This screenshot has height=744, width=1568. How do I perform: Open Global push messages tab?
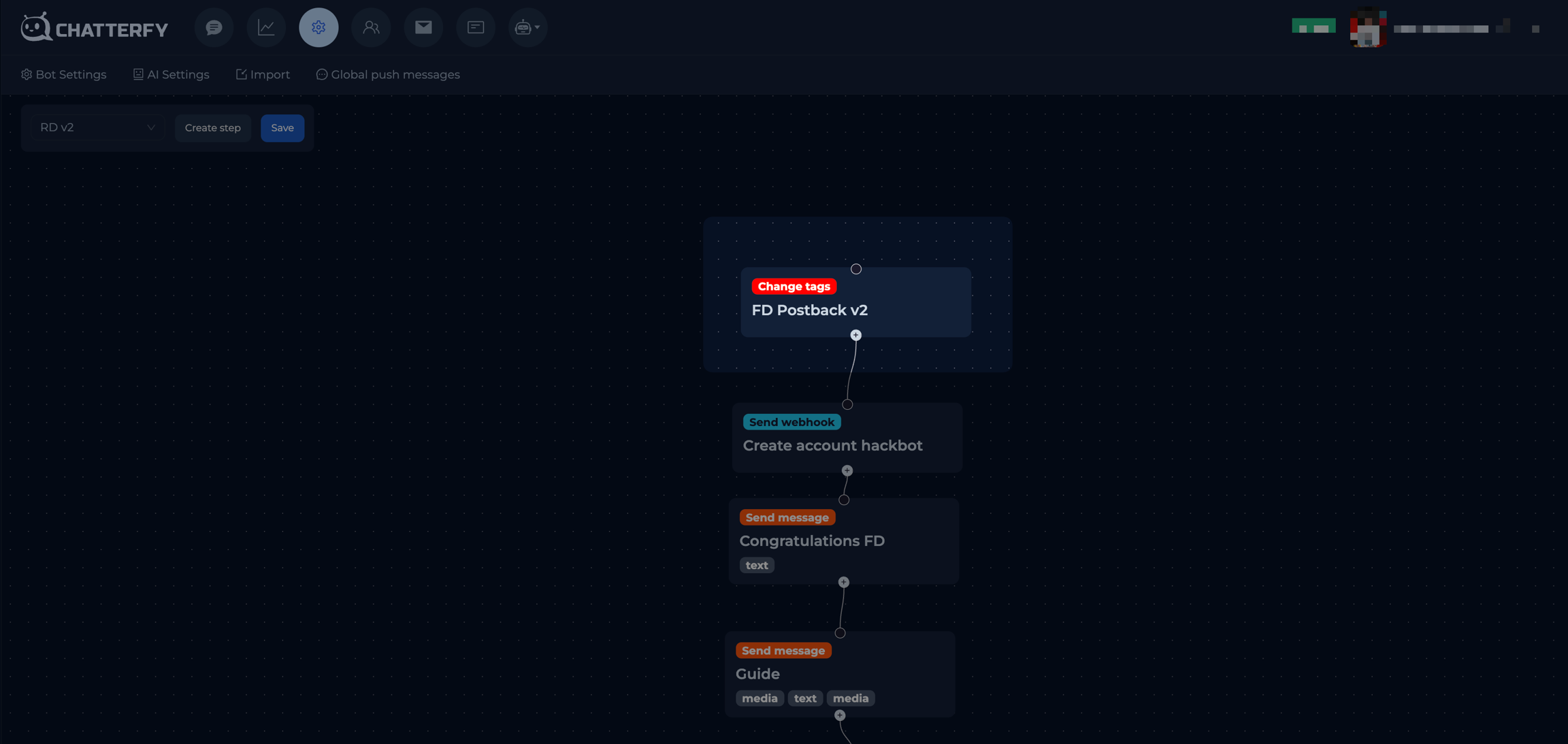tap(388, 75)
